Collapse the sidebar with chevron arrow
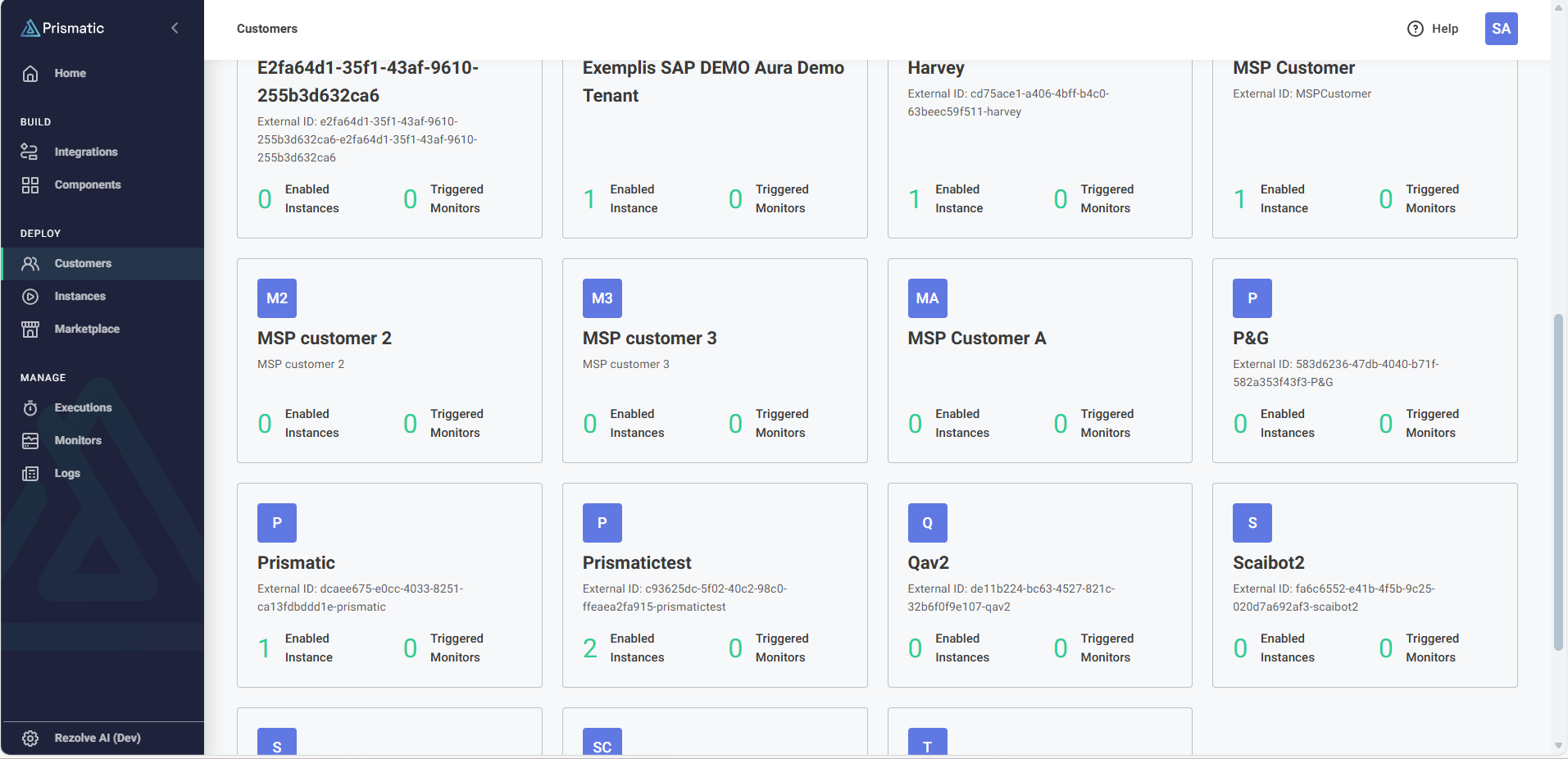This screenshot has width=1568, height=759. [175, 28]
